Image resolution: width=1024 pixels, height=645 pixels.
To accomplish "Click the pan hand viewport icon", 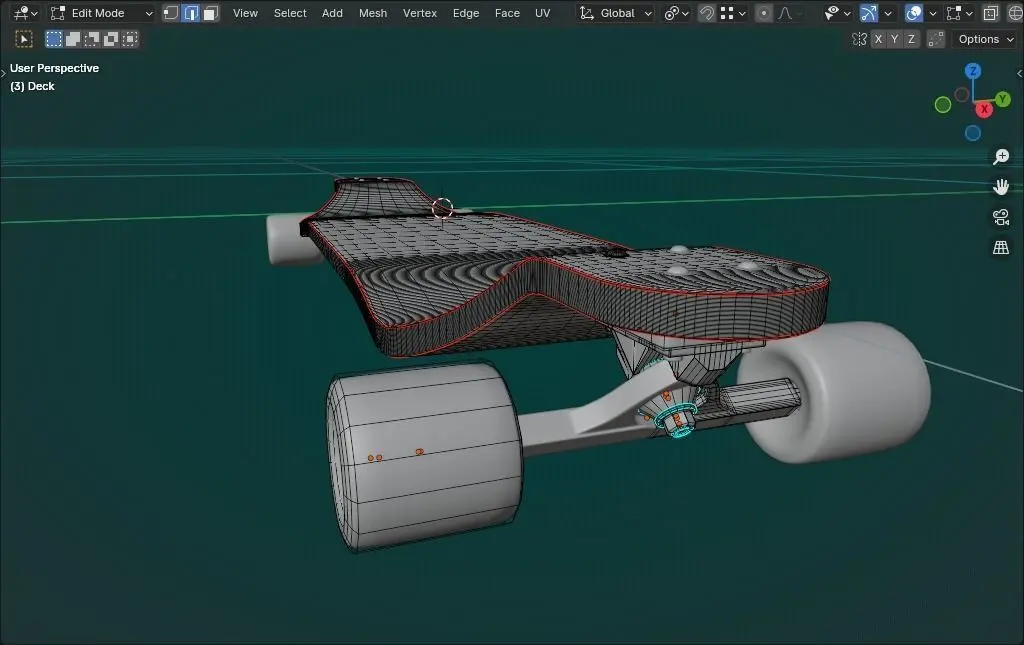I will coord(1000,187).
